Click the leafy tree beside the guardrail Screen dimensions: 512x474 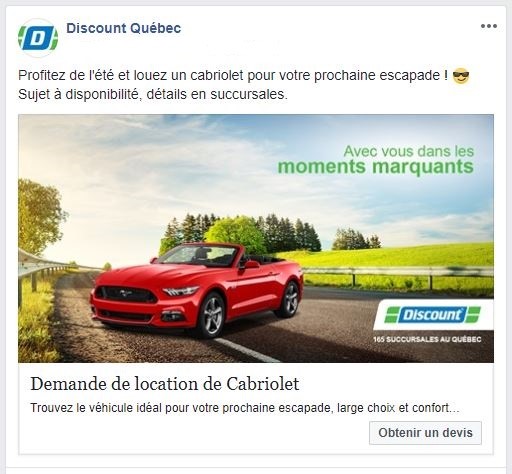(x=40, y=215)
